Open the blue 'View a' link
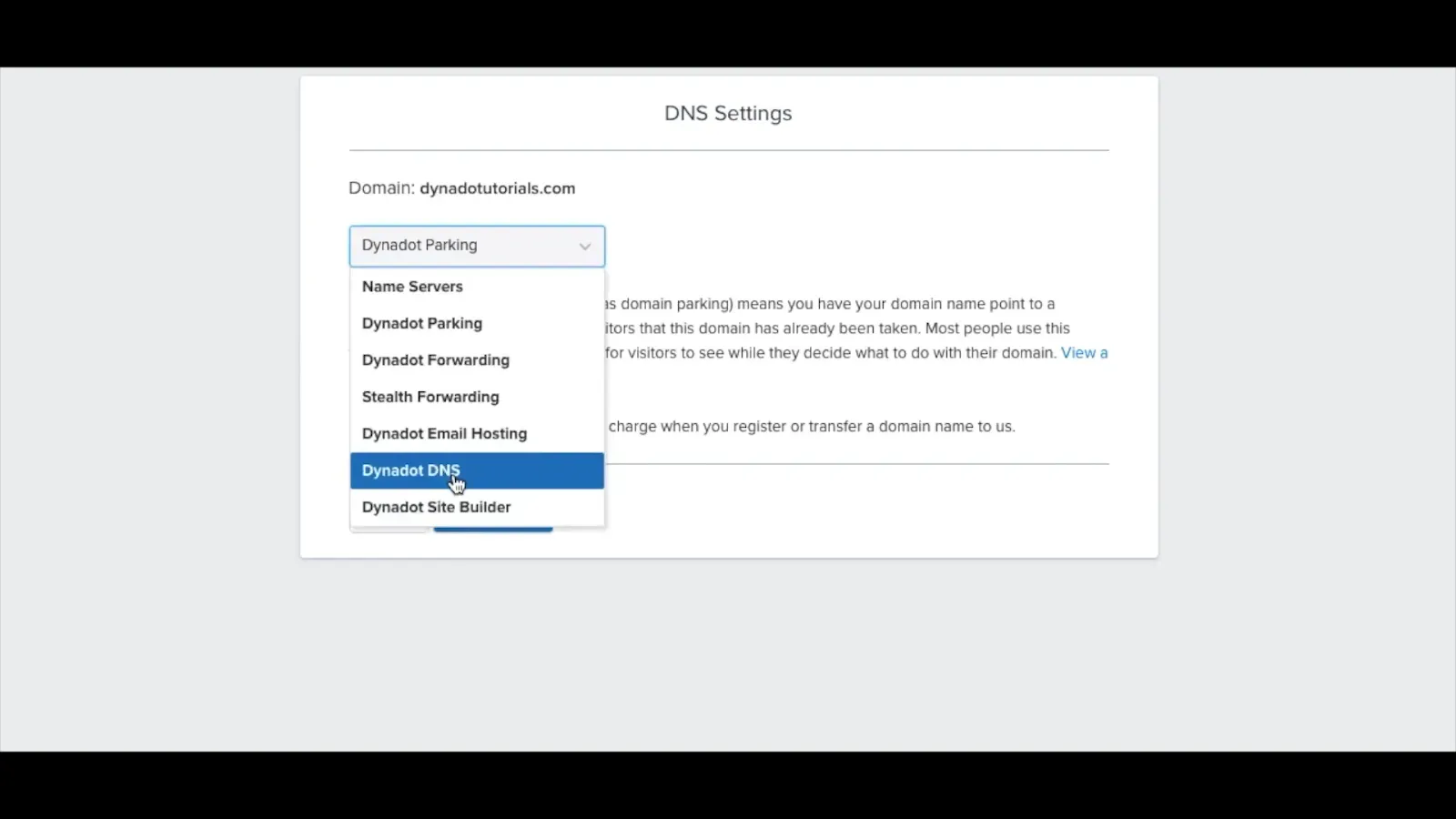This screenshot has height=819, width=1456. 1084,353
